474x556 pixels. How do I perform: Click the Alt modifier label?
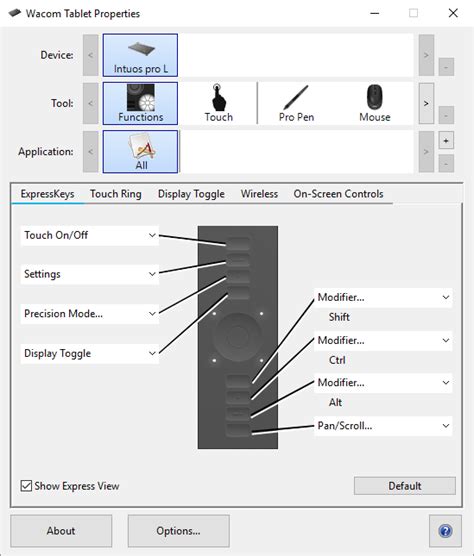335,402
